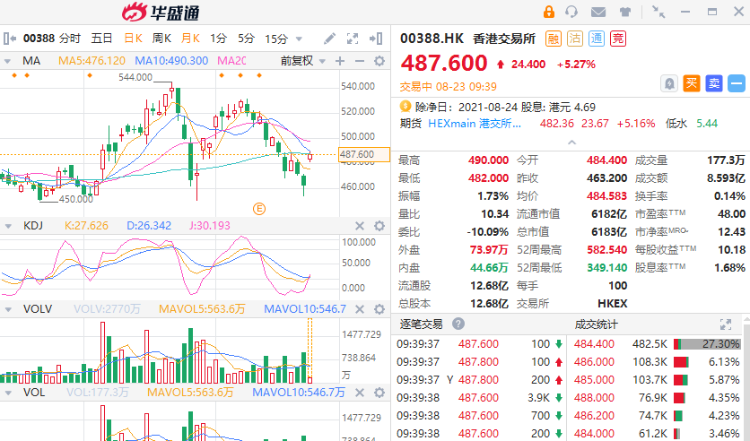Collapse the futures info chevron
The image size is (750, 441).
[x=572, y=143]
